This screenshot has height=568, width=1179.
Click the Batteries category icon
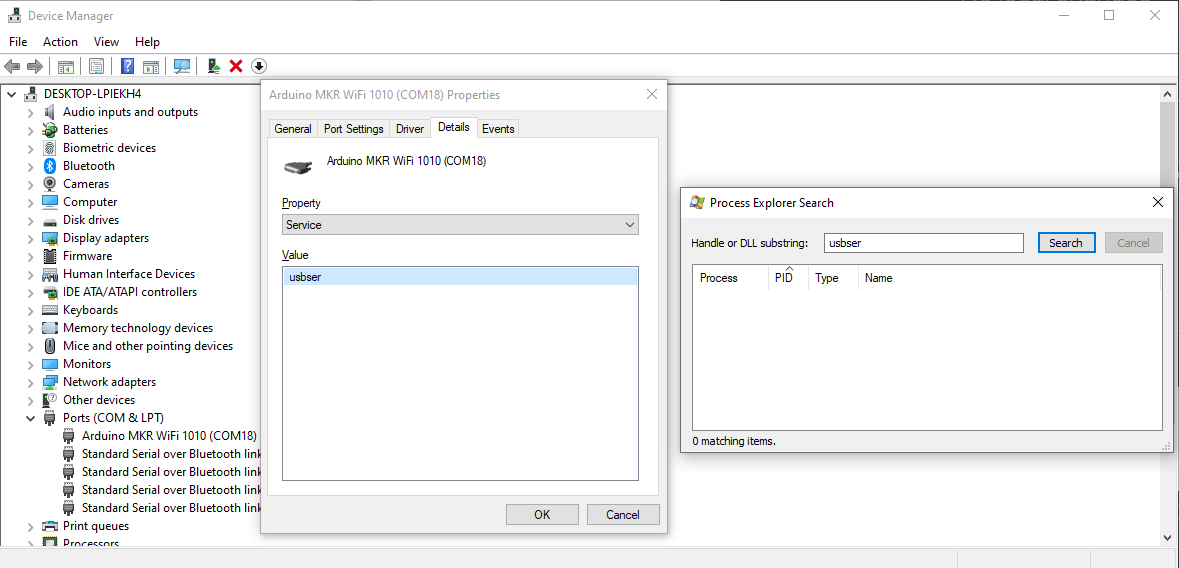click(50, 130)
